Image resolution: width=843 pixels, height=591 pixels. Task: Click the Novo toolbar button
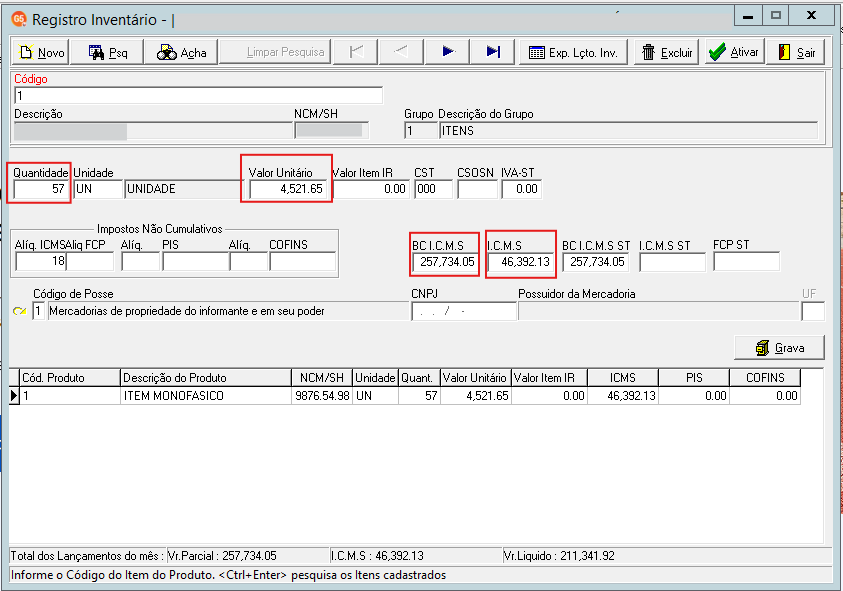pyautogui.click(x=41, y=52)
